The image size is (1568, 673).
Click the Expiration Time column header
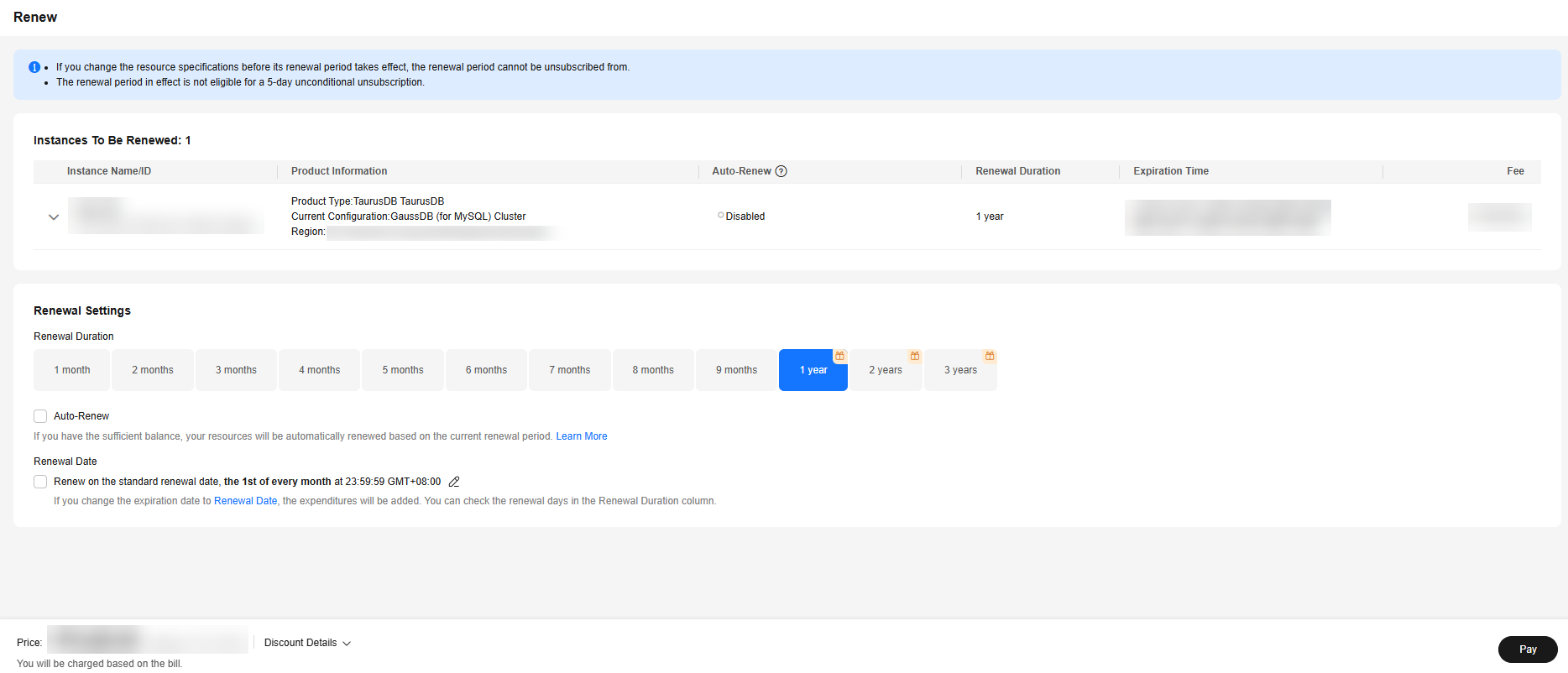click(1171, 171)
